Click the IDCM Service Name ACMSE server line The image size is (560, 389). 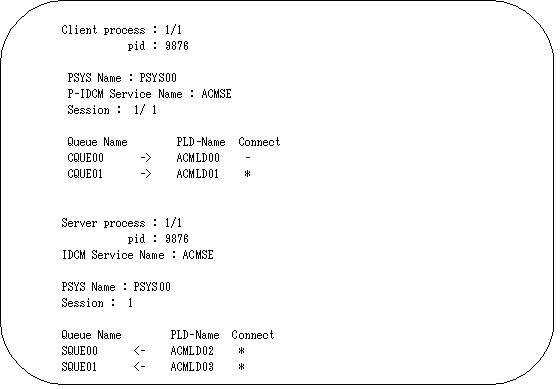coord(138,255)
